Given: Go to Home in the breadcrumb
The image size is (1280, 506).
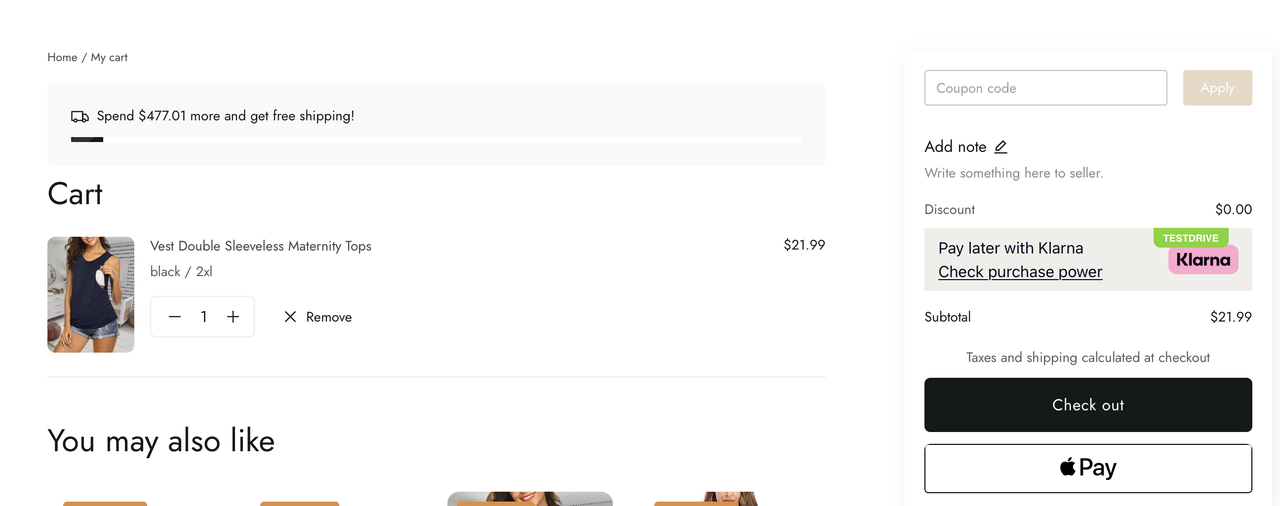Looking at the screenshot, I should [62, 58].
